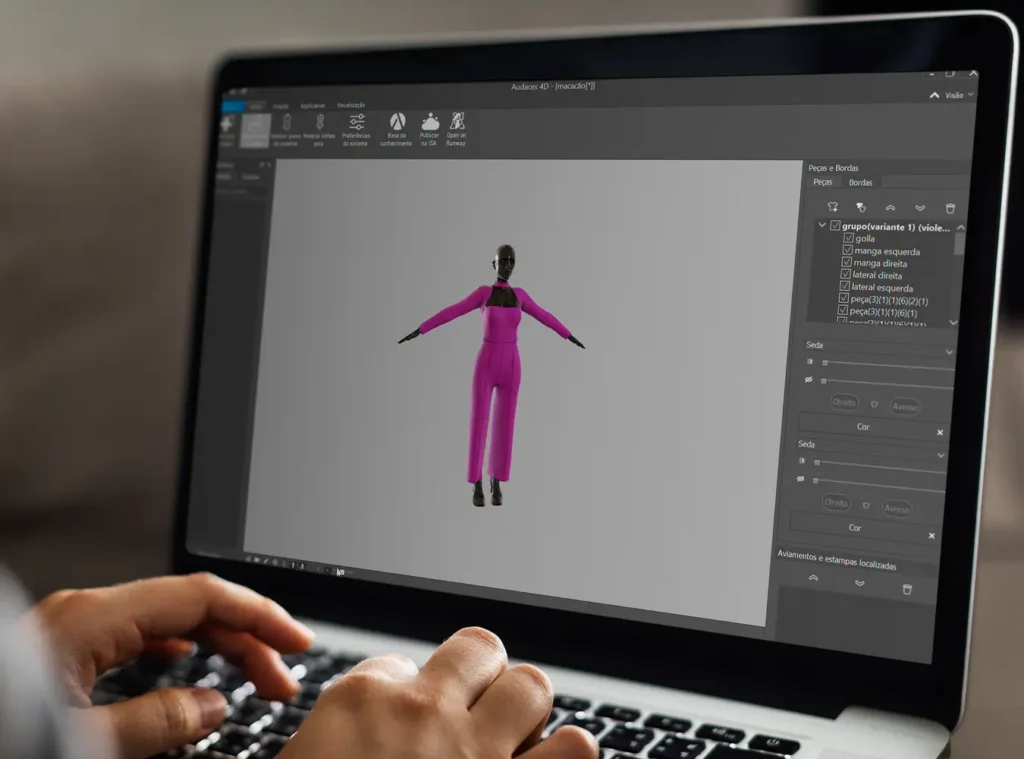
Task: Open the first Seda fabric dropdown
Action: (949, 352)
